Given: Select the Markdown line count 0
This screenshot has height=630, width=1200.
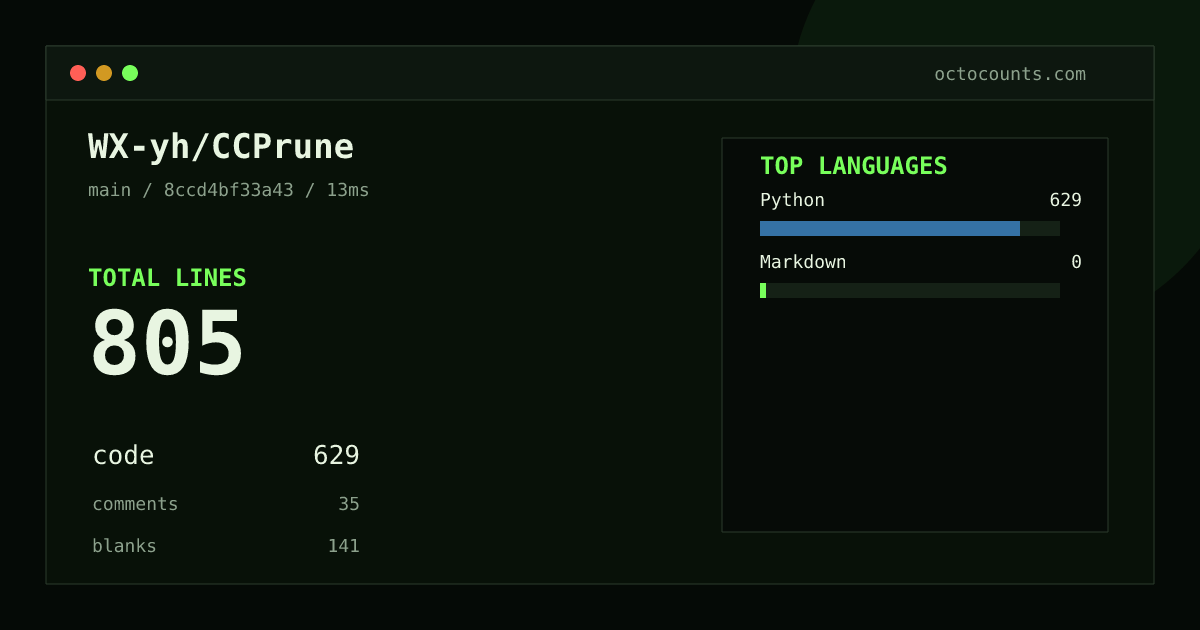Looking at the screenshot, I should (x=1077, y=262).
